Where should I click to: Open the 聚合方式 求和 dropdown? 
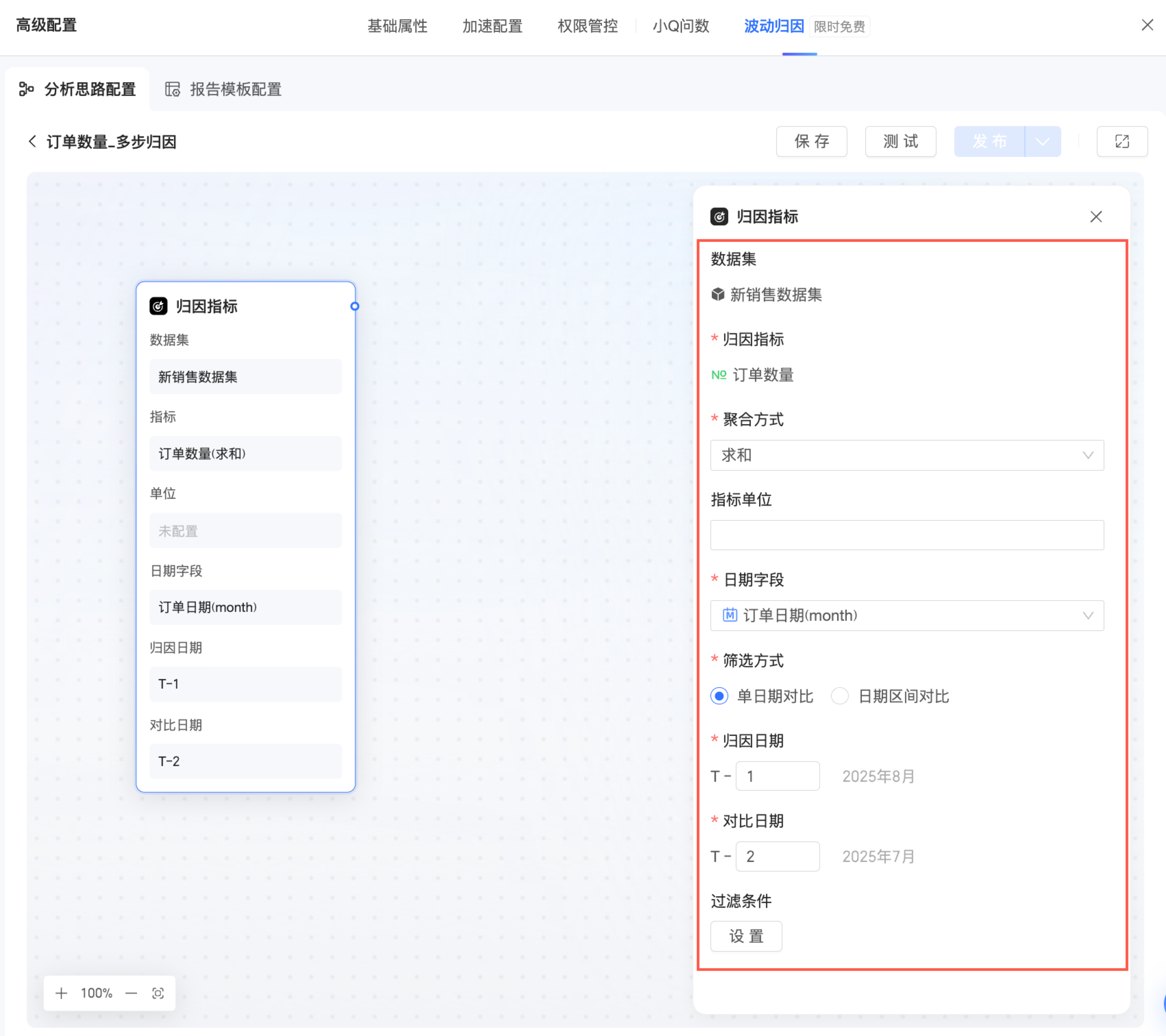[x=906, y=455]
